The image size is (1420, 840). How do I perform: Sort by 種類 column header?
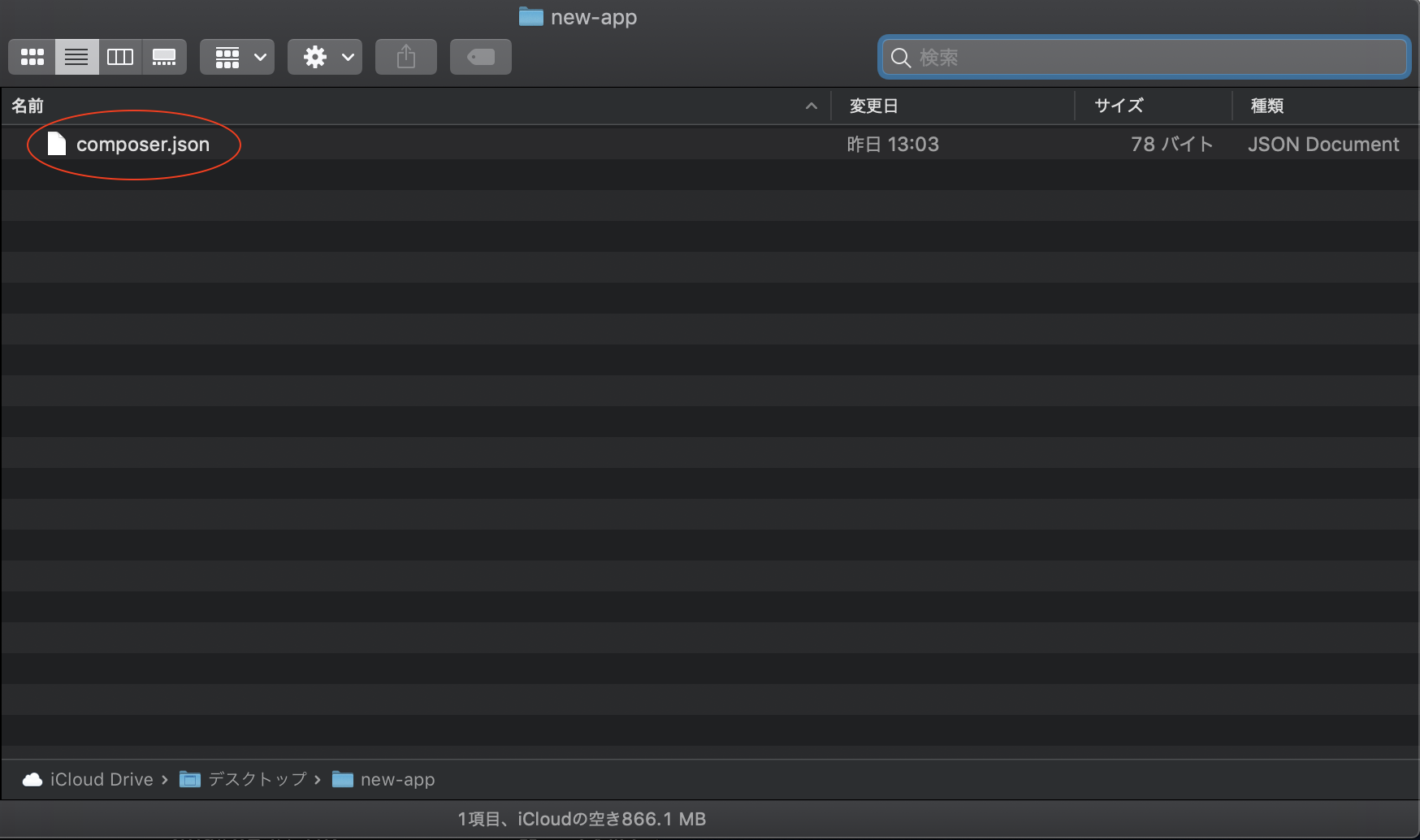(x=1266, y=106)
